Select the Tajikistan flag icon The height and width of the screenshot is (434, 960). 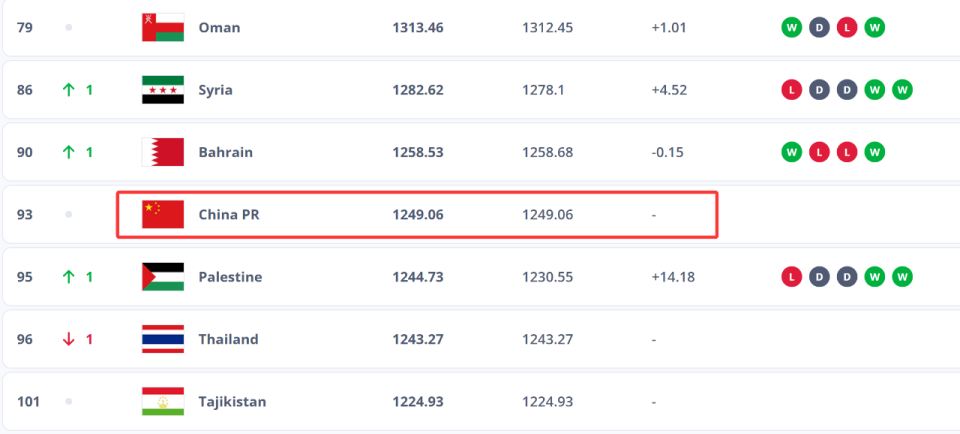coord(162,402)
